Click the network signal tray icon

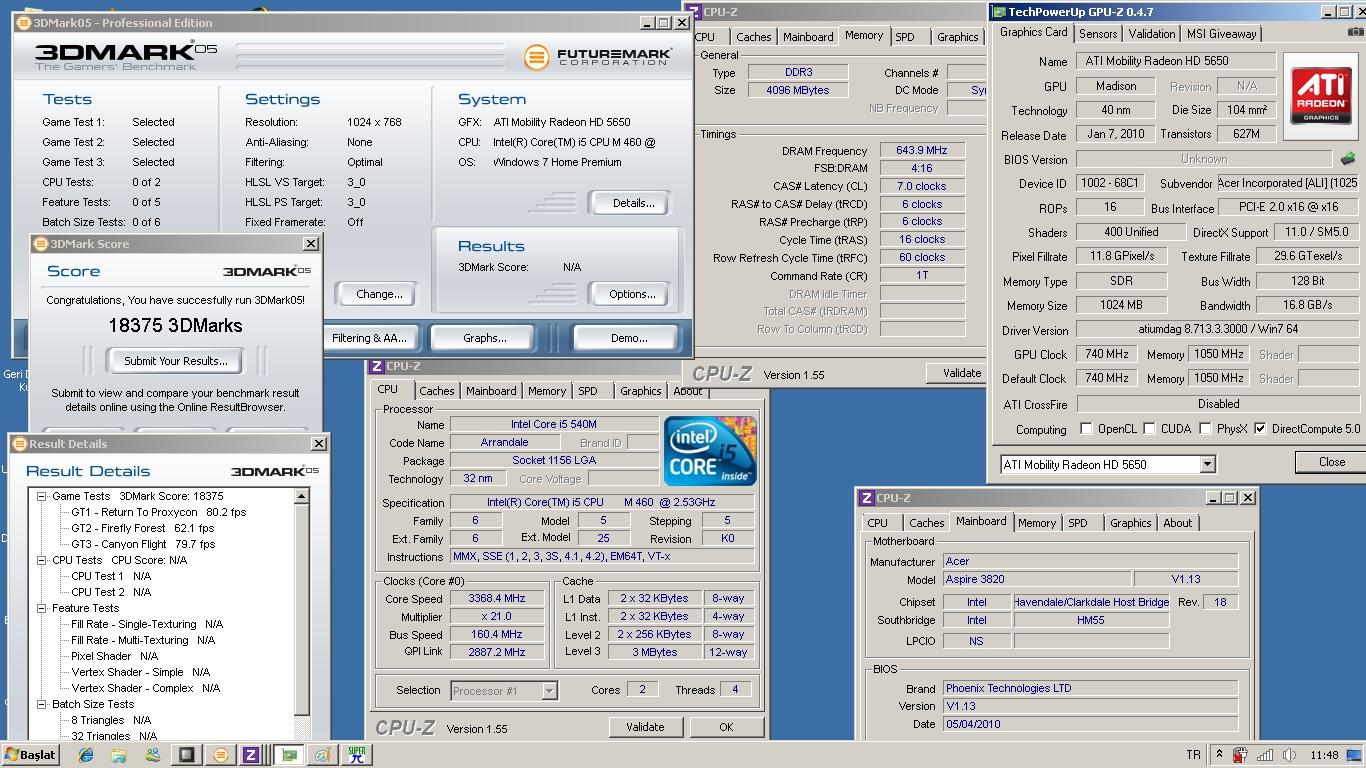point(1265,755)
